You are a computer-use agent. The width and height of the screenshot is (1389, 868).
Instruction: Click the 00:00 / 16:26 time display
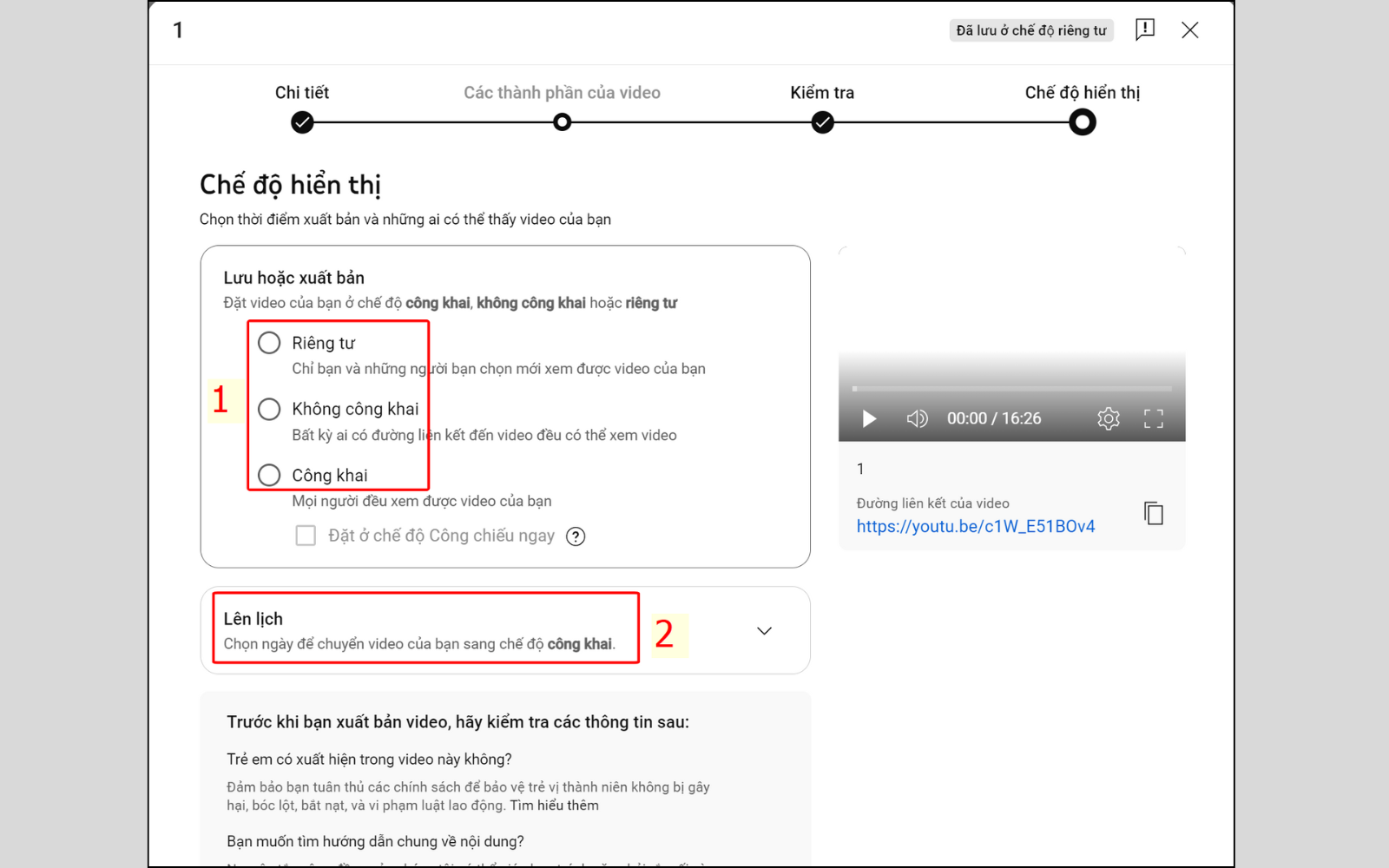click(x=994, y=418)
